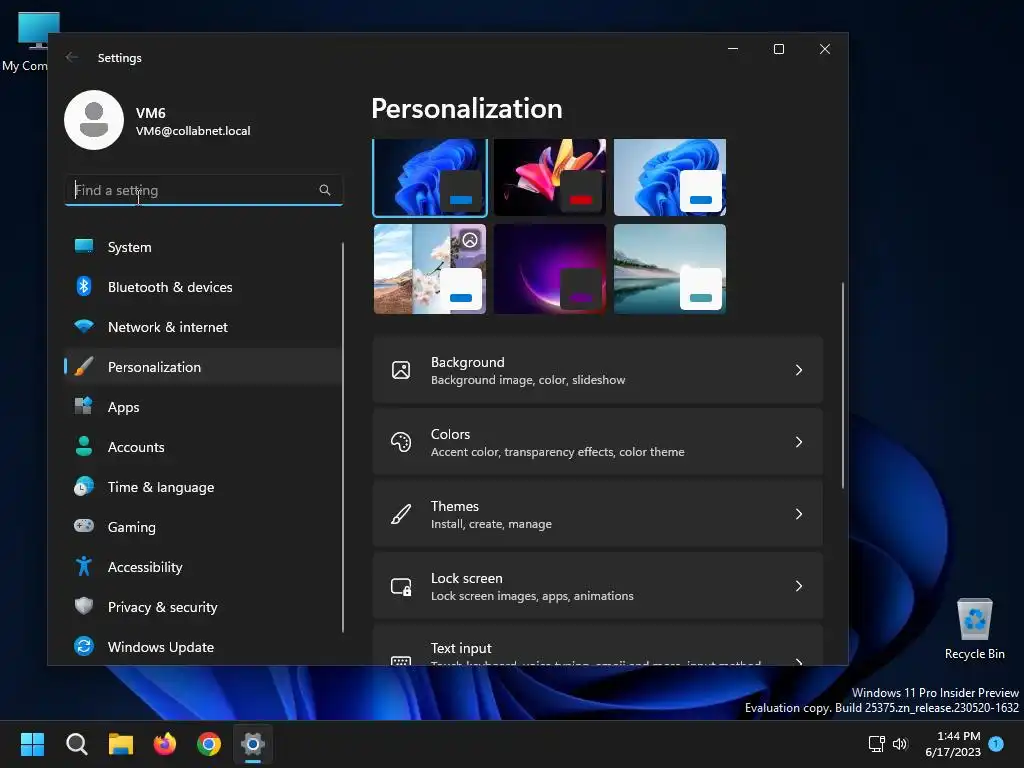Open Apps settings category

(202, 407)
